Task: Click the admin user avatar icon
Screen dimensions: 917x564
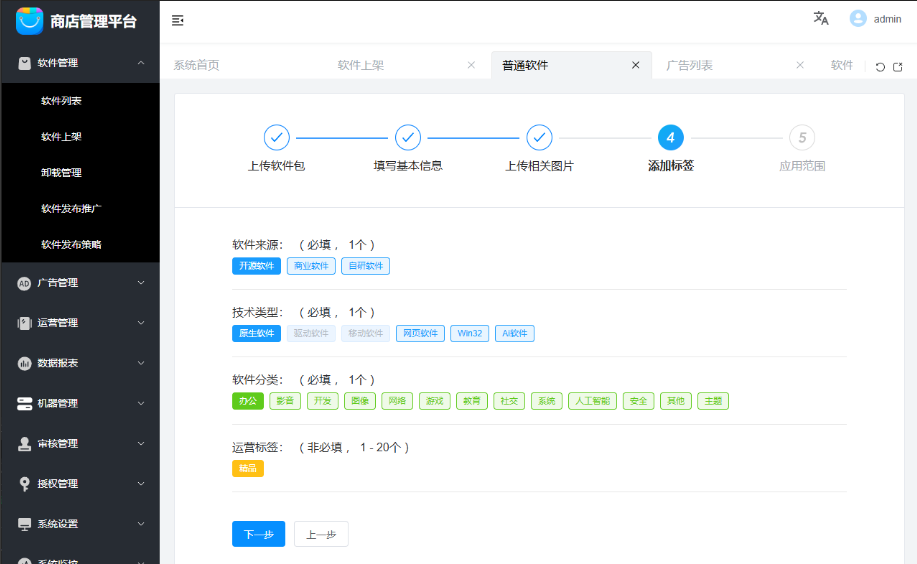Action: coord(858,19)
